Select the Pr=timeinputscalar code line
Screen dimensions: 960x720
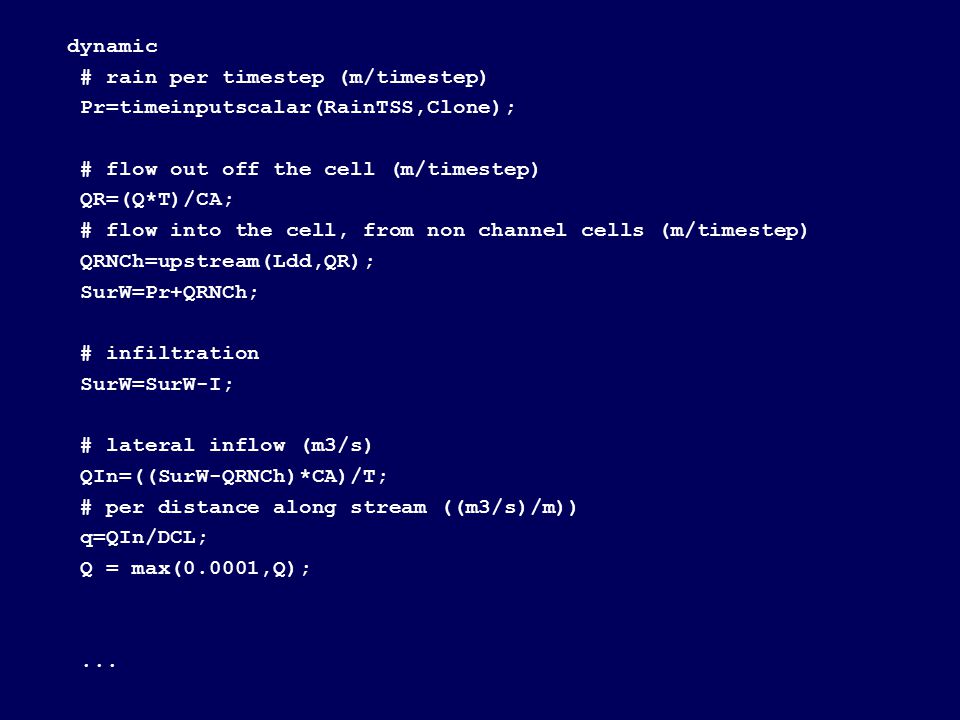coord(298,108)
